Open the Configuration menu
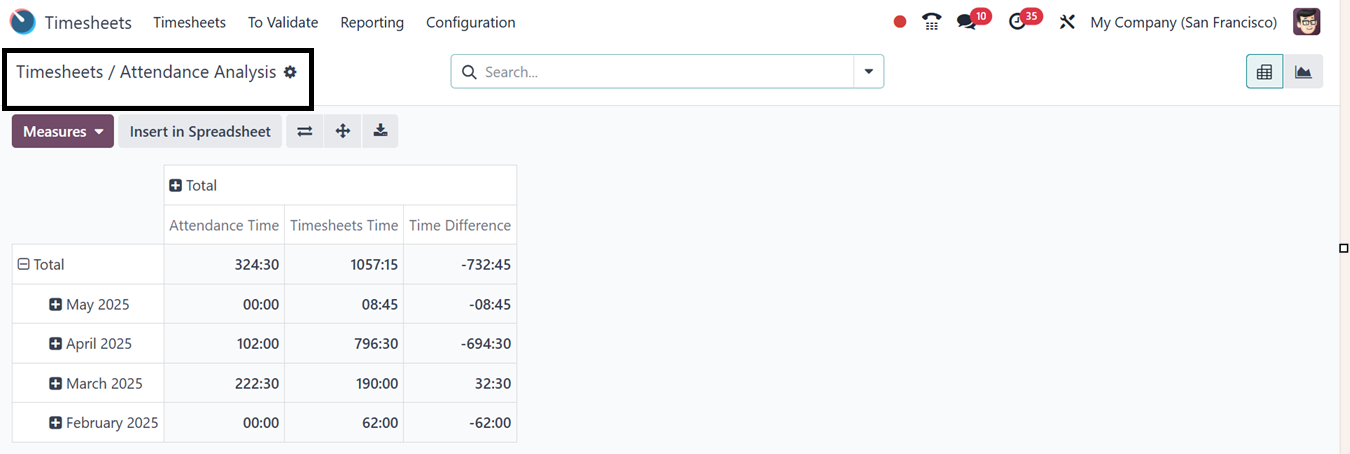 (x=471, y=22)
